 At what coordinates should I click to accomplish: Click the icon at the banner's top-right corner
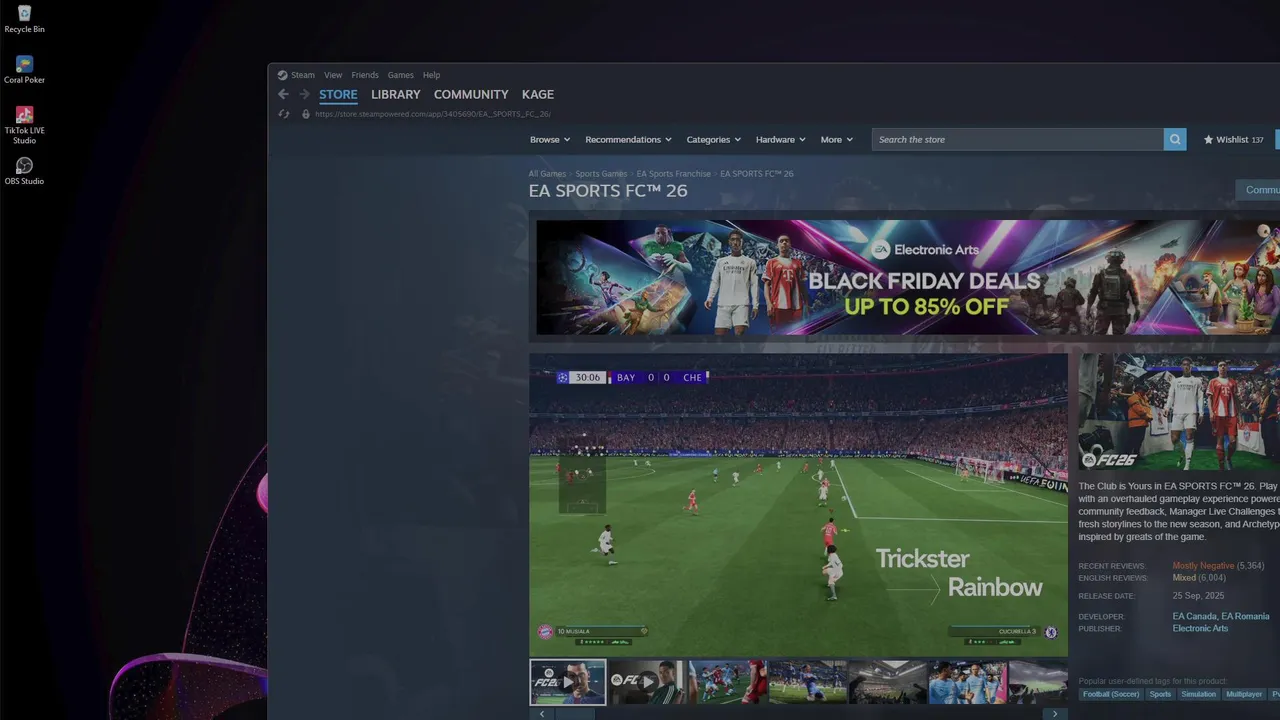click(x=1264, y=231)
